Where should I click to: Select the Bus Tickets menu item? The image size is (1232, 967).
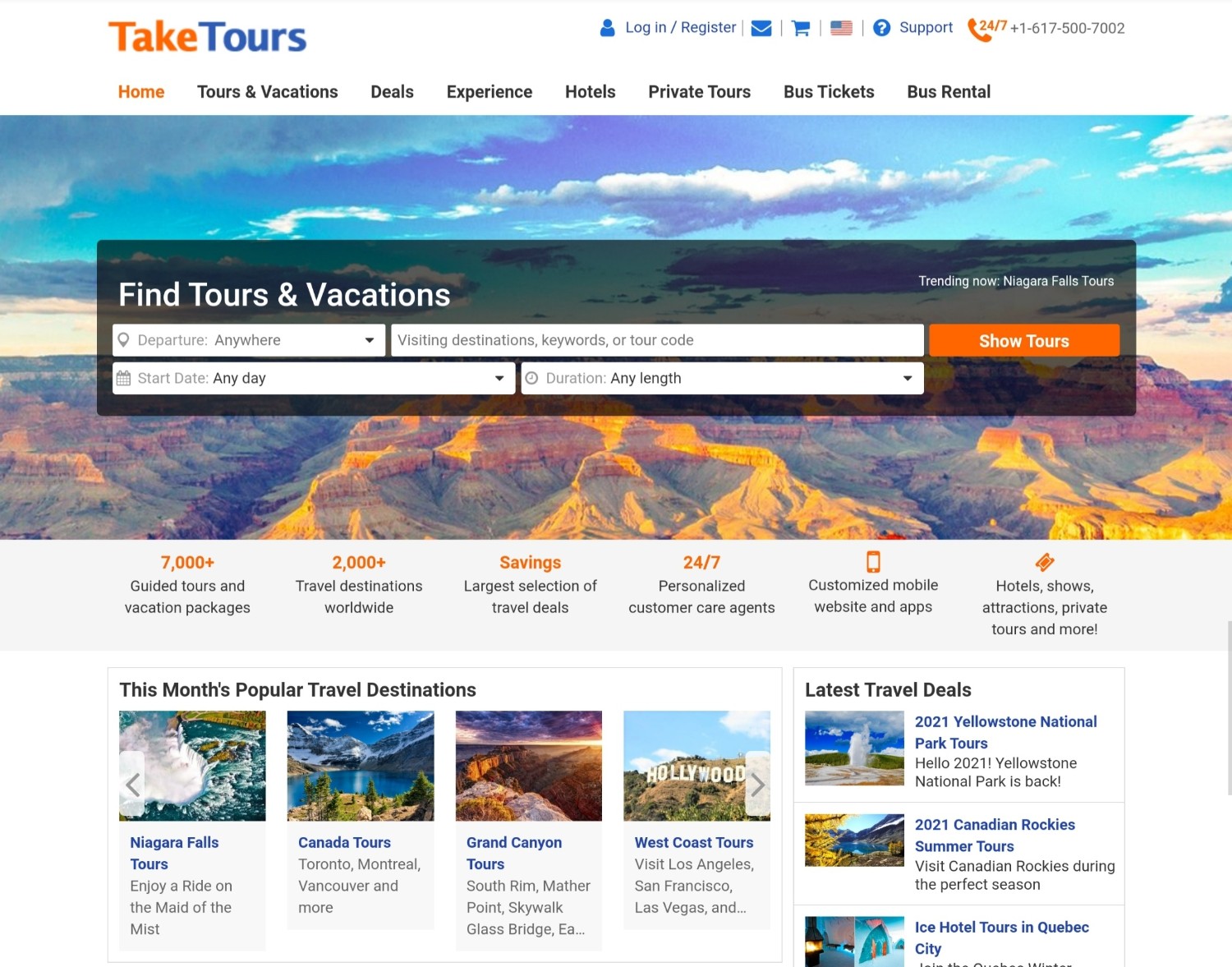829,92
